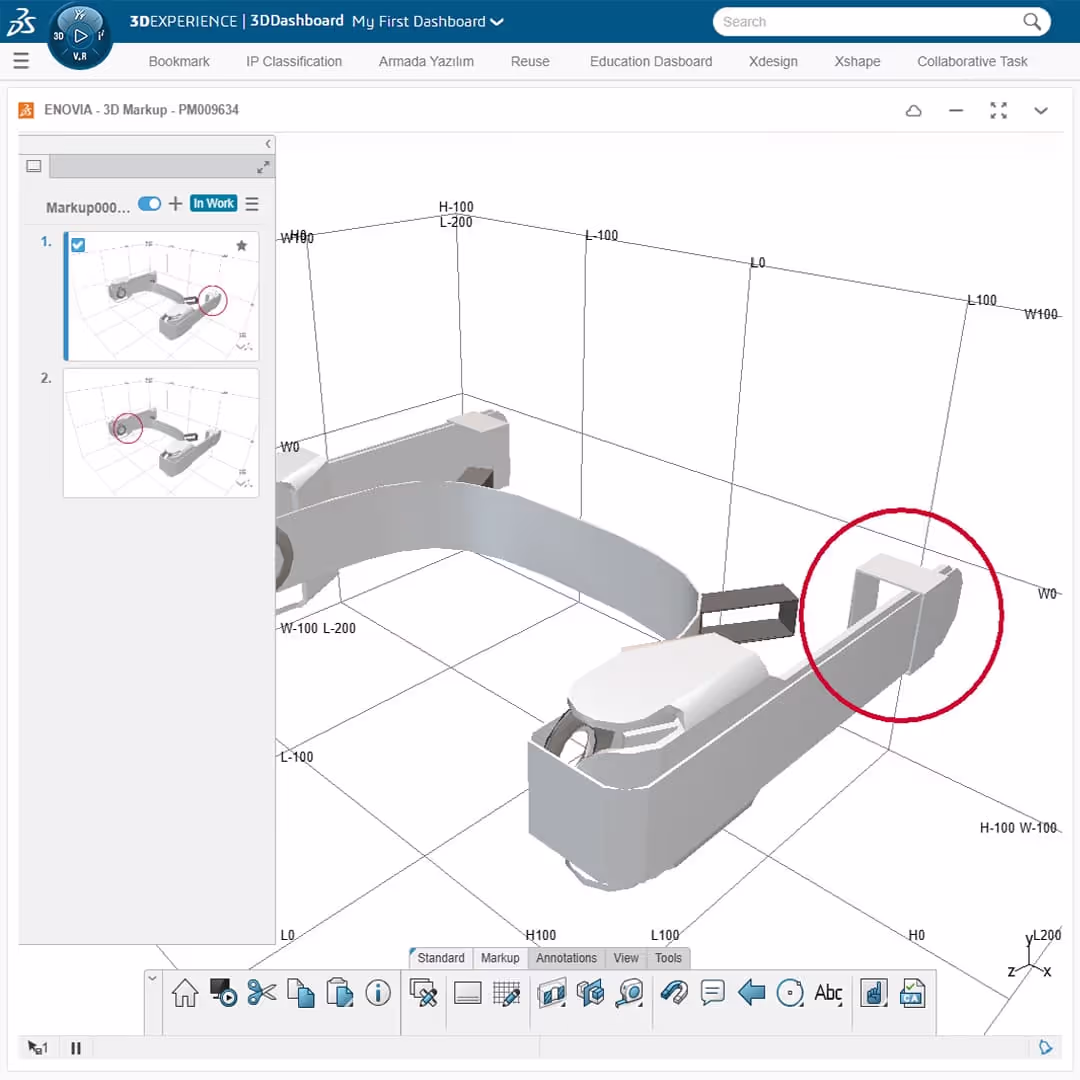Click the markup edit pencil-cross icon
The image size is (1080, 1080).
click(423, 993)
